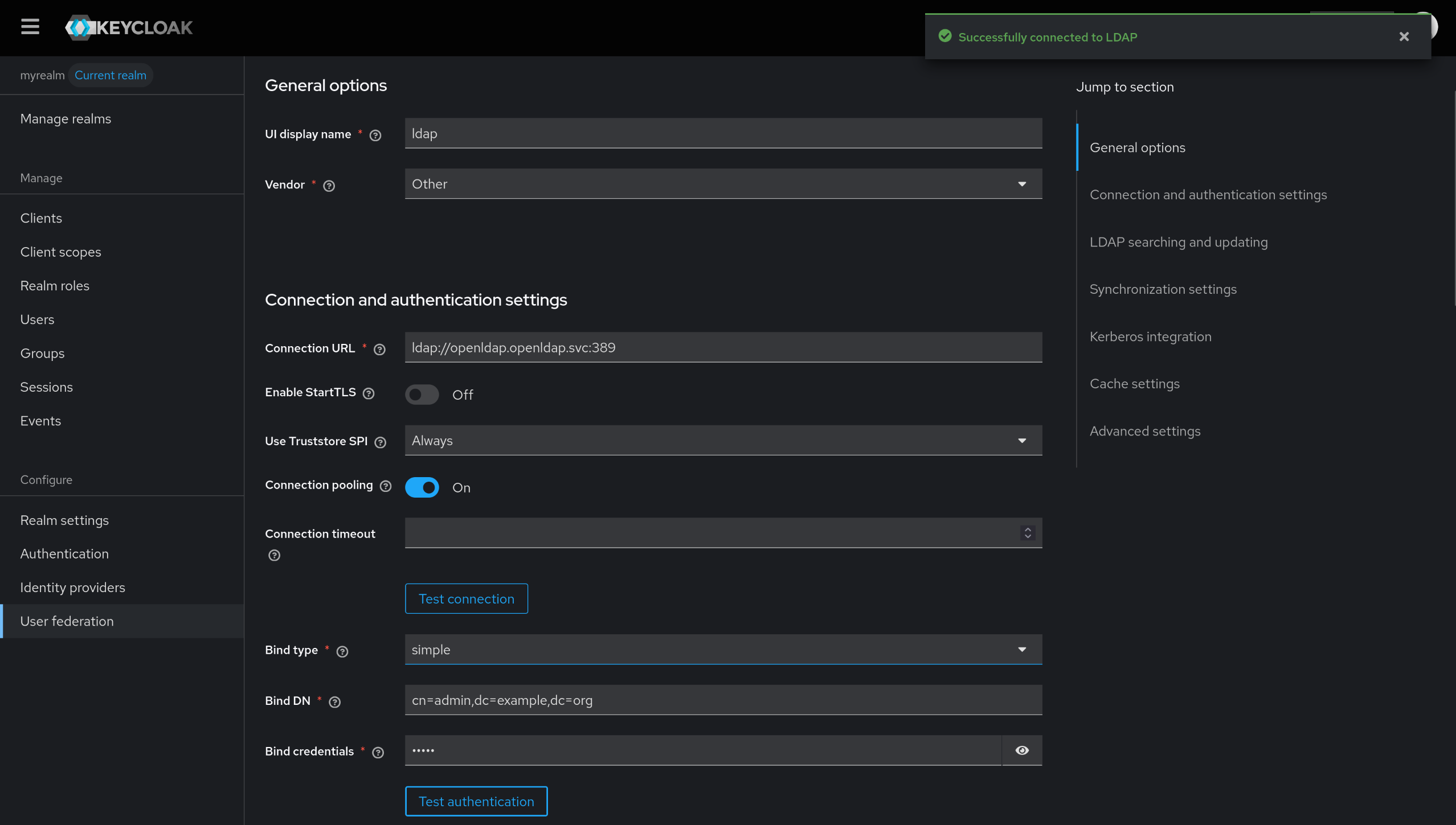Click the Test authentication button

point(476,802)
